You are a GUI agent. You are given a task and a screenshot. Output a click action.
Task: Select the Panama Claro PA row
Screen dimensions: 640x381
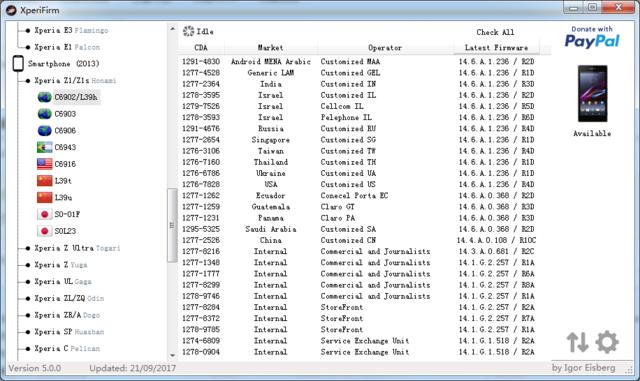358,218
